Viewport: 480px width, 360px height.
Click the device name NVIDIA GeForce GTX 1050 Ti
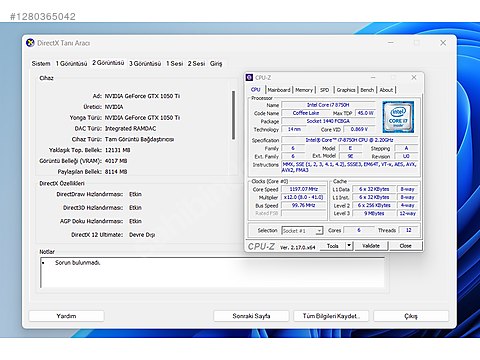tap(142, 96)
